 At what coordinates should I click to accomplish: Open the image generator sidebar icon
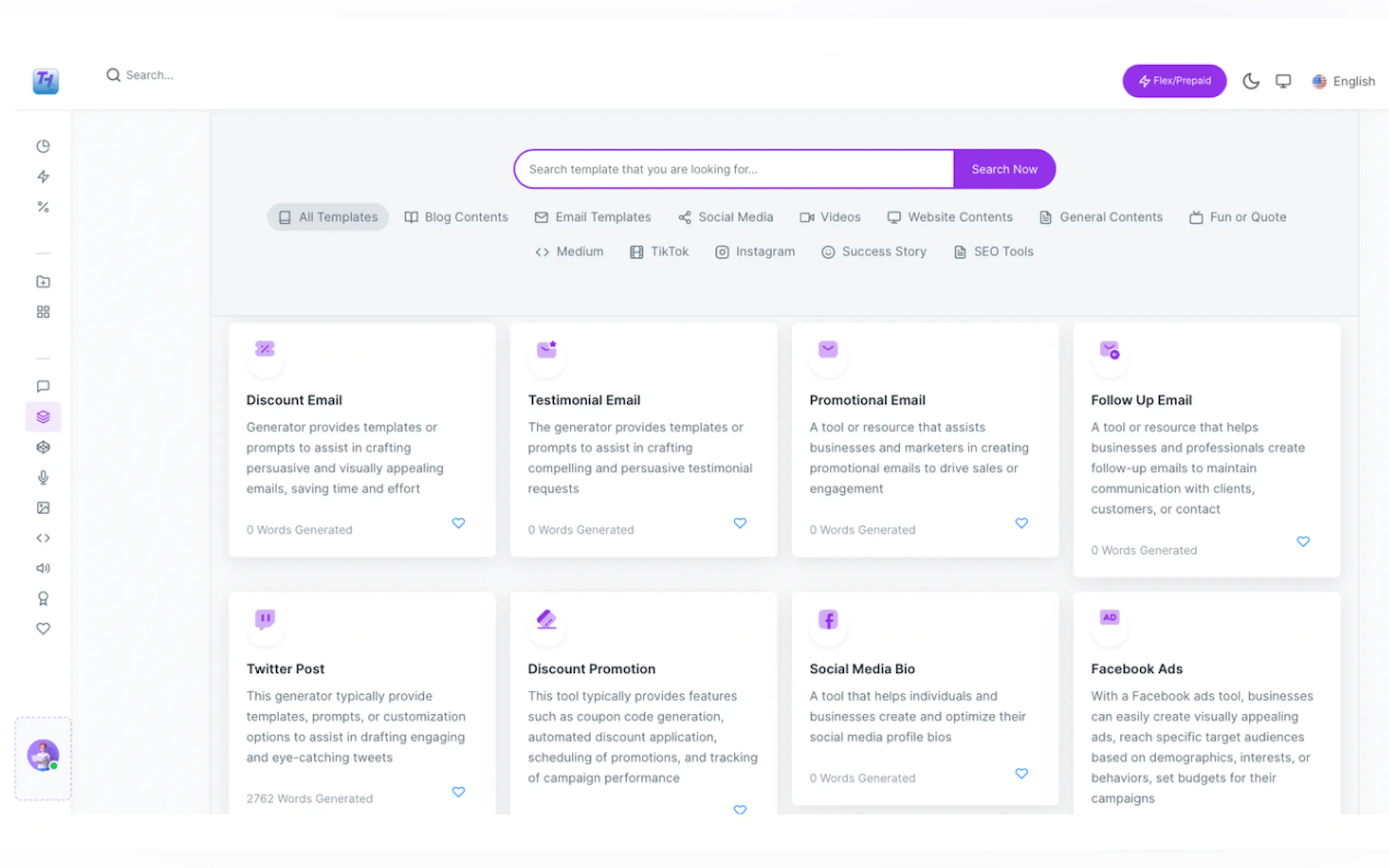point(43,507)
